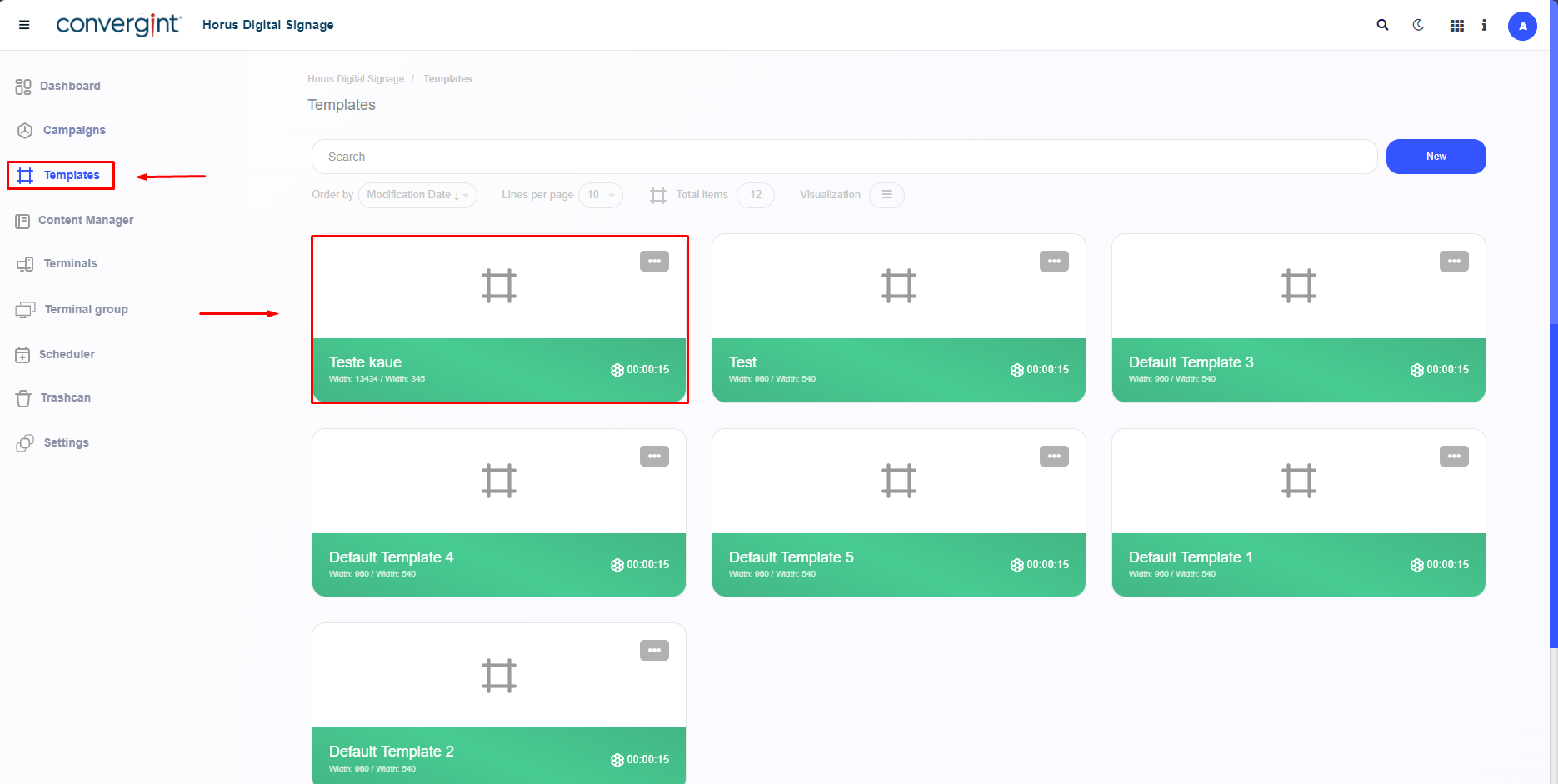Click the search magnifier icon in header
The height and width of the screenshot is (784, 1558).
pyautogui.click(x=1382, y=25)
